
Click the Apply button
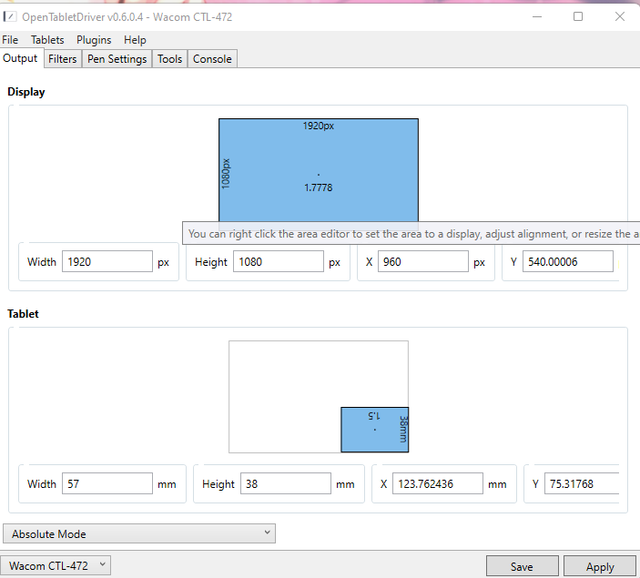tap(600, 567)
